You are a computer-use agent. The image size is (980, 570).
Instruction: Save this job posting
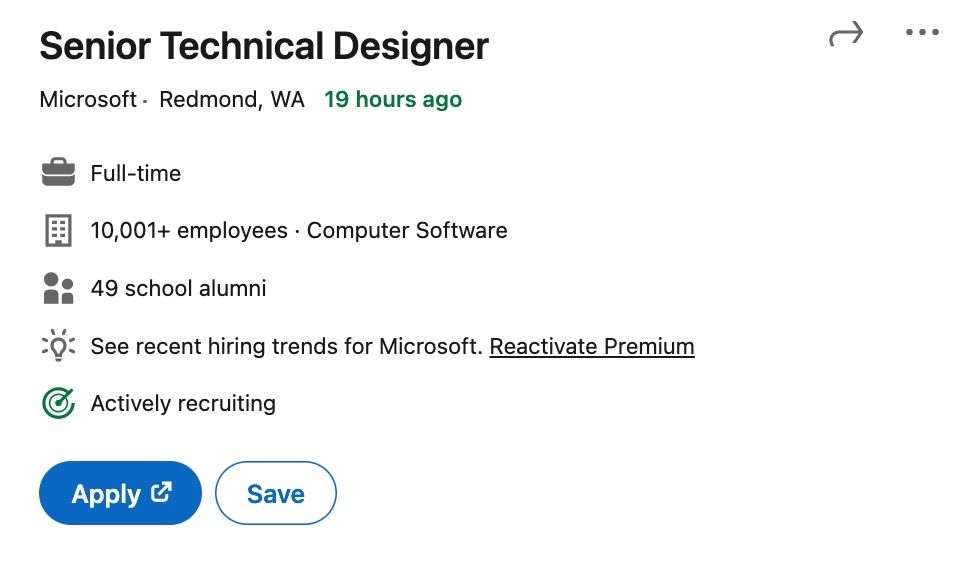(276, 493)
